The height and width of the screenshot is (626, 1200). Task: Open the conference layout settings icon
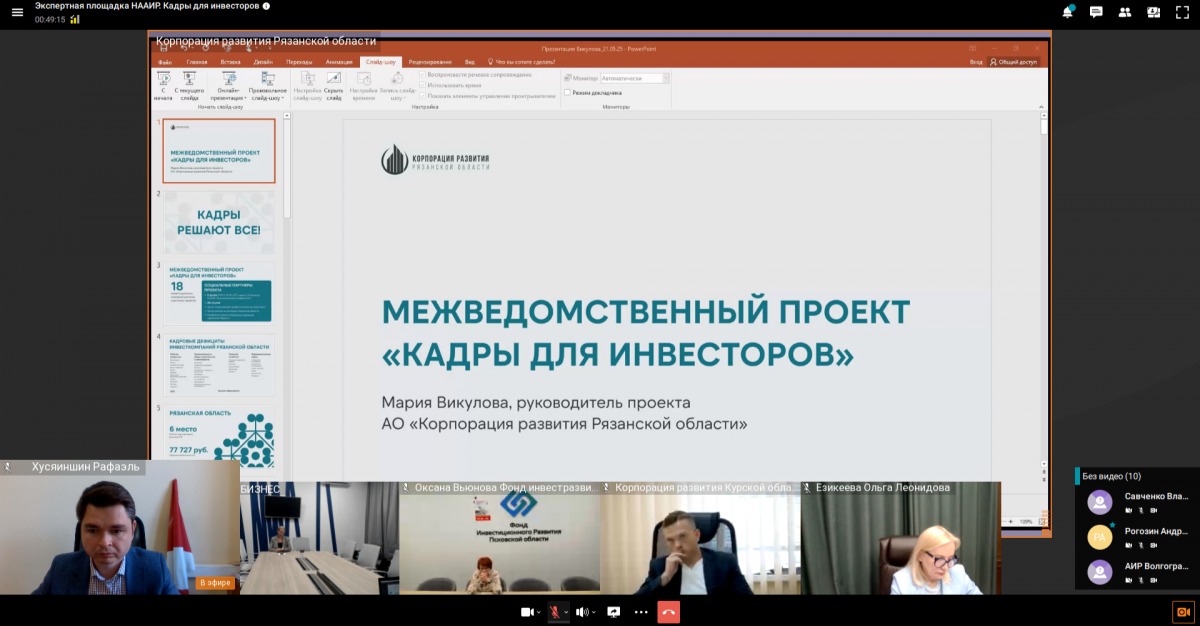pos(1154,12)
